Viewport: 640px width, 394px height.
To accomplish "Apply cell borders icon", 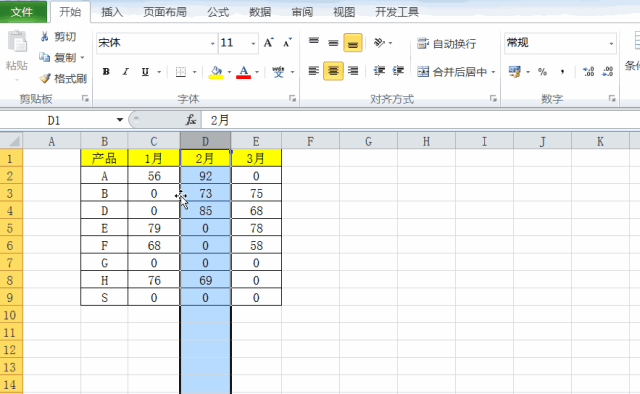I will 181,72.
